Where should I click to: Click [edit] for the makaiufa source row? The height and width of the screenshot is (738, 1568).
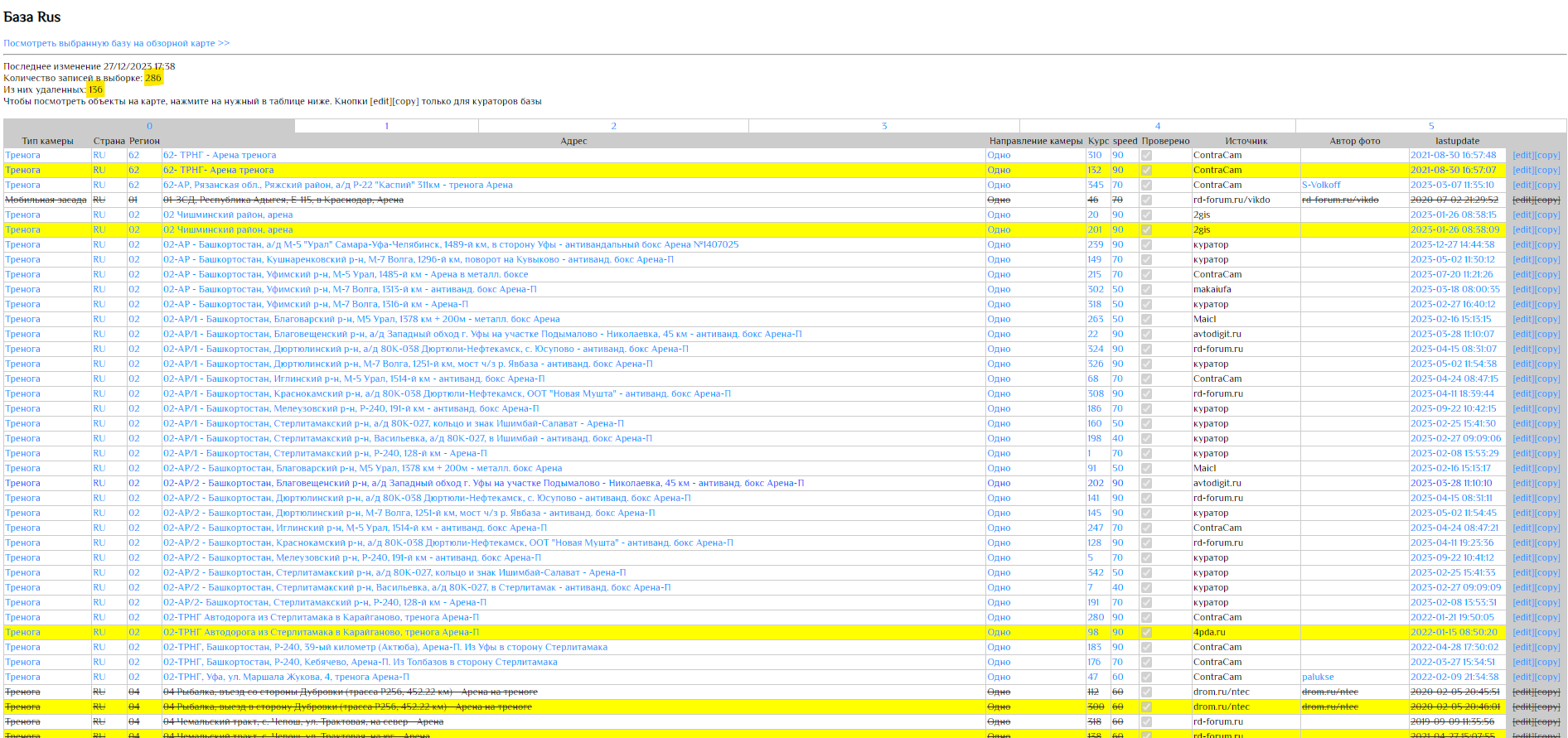[x=1523, y=290]
